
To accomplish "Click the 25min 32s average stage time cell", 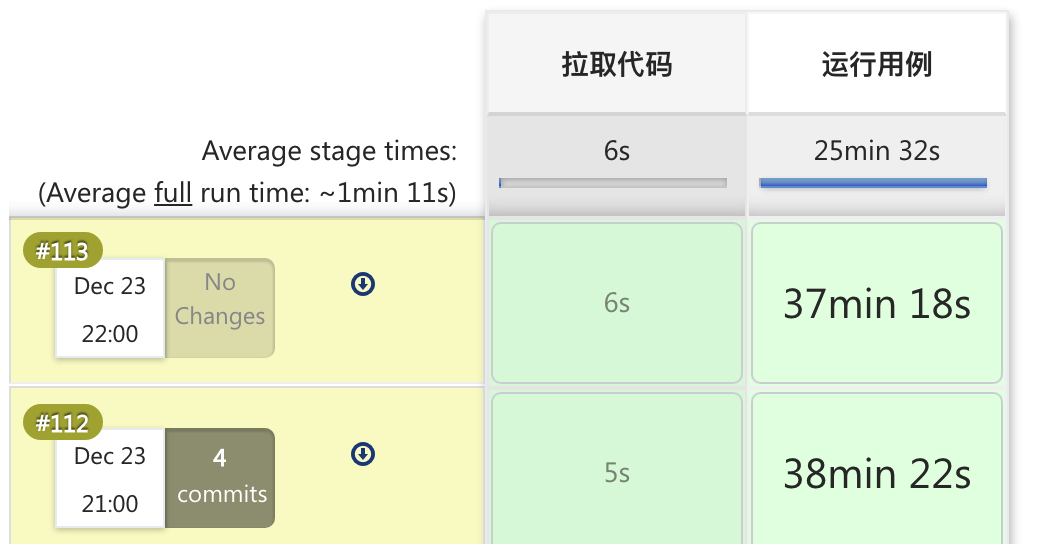I will point(876,165).
